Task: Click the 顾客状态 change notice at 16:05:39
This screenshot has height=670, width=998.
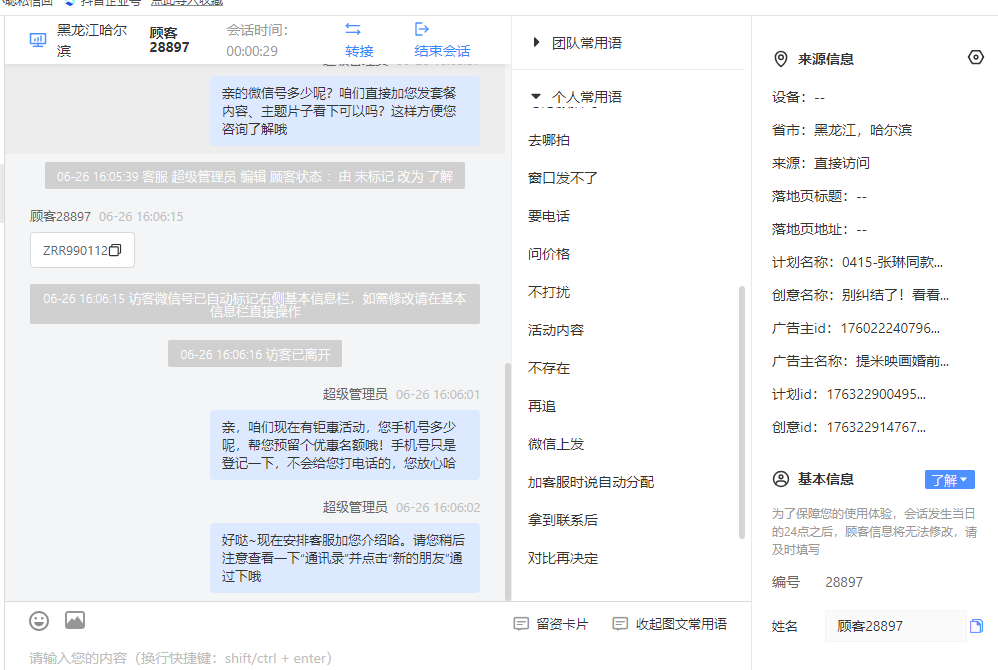Action: [255, 176]
